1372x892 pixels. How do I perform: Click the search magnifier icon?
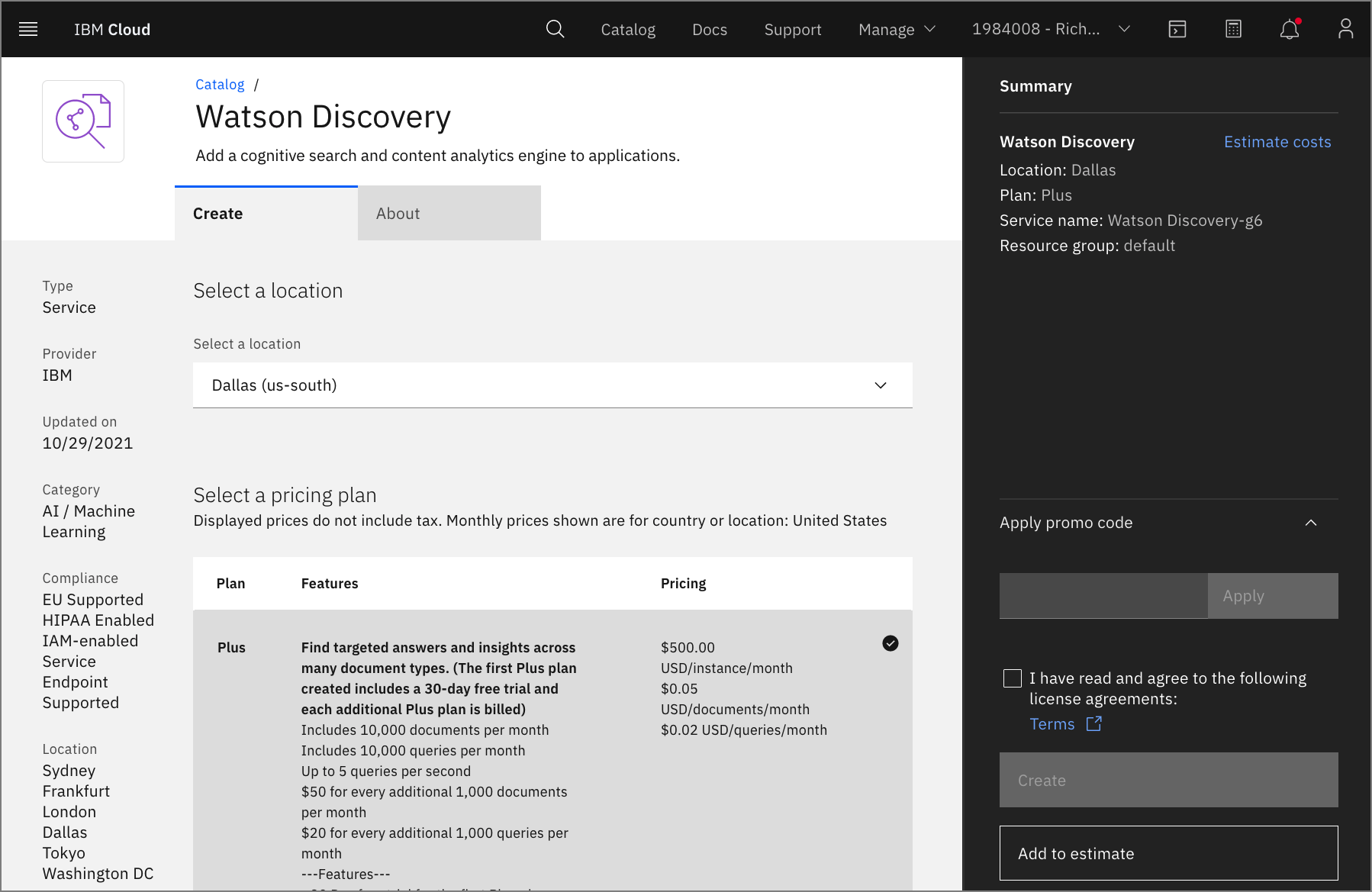[x=555, y=29]
